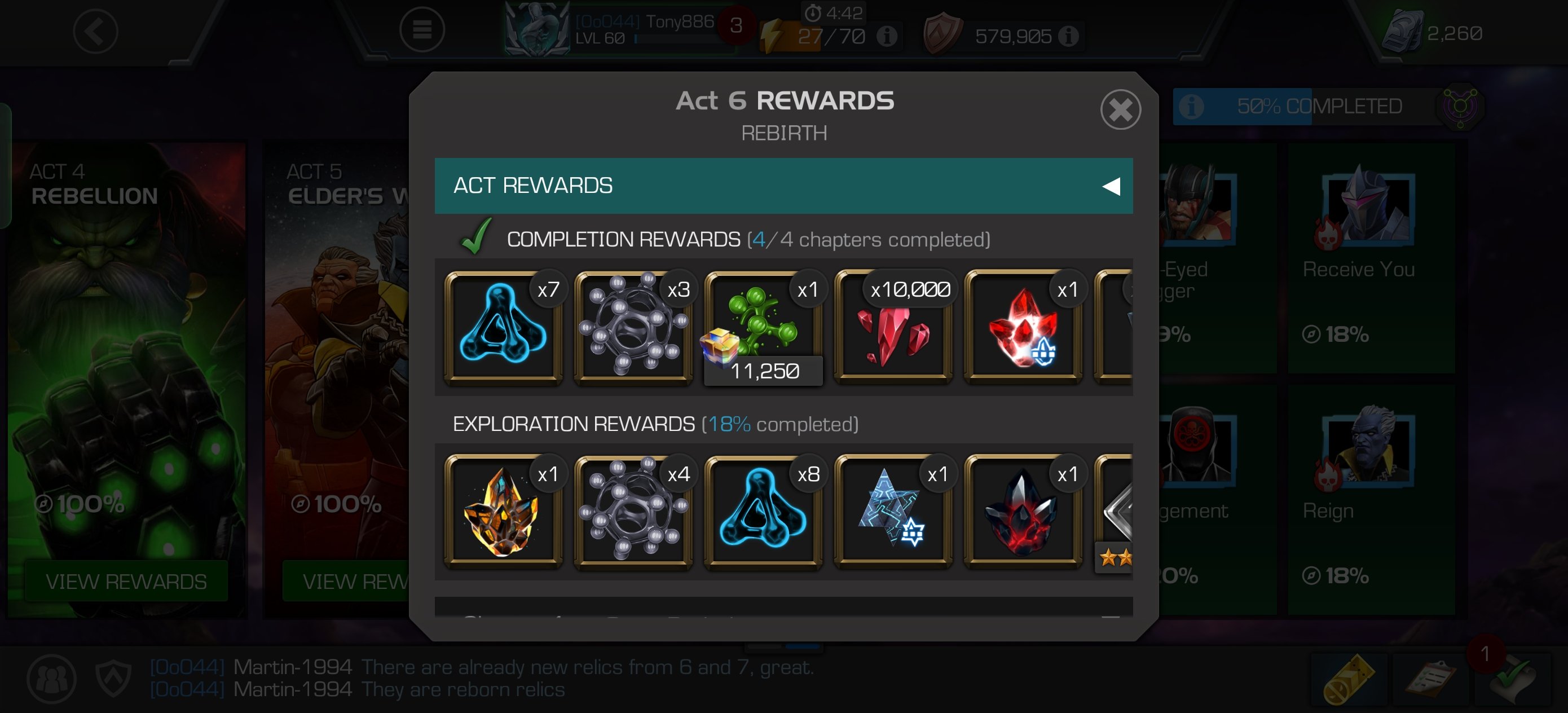1568x713 pixels.
Task: Select the silver catalyst x3 completion reward
Action: [x=633, y=328]
